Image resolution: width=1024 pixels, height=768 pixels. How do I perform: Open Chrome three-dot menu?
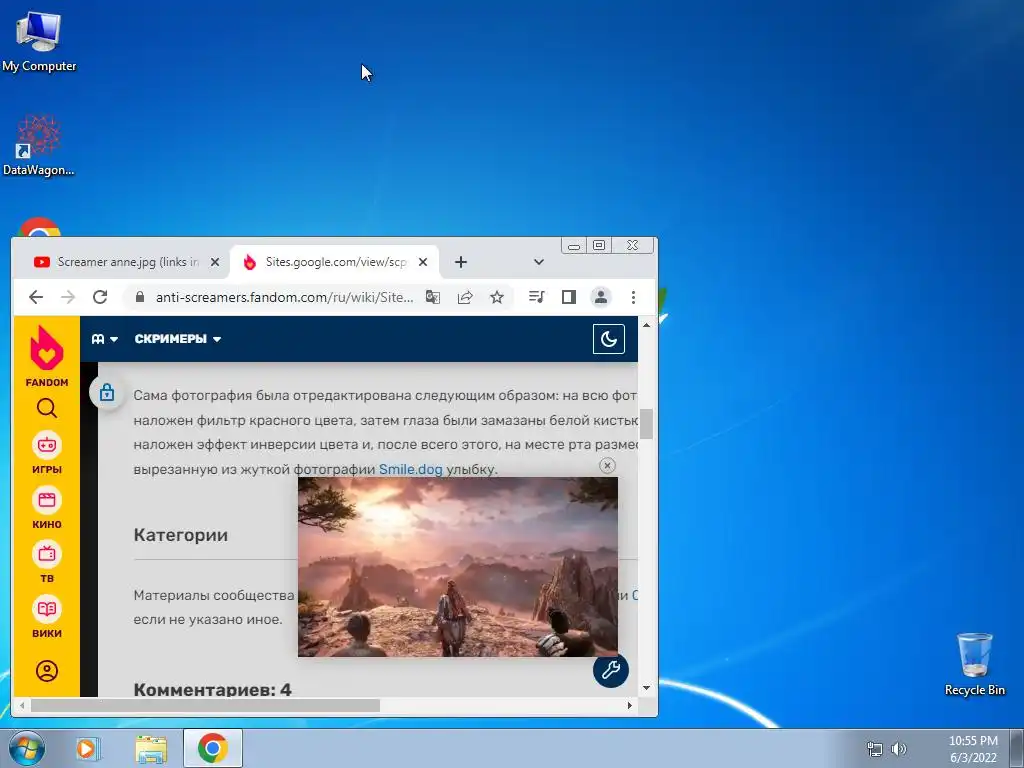point(633,297)
